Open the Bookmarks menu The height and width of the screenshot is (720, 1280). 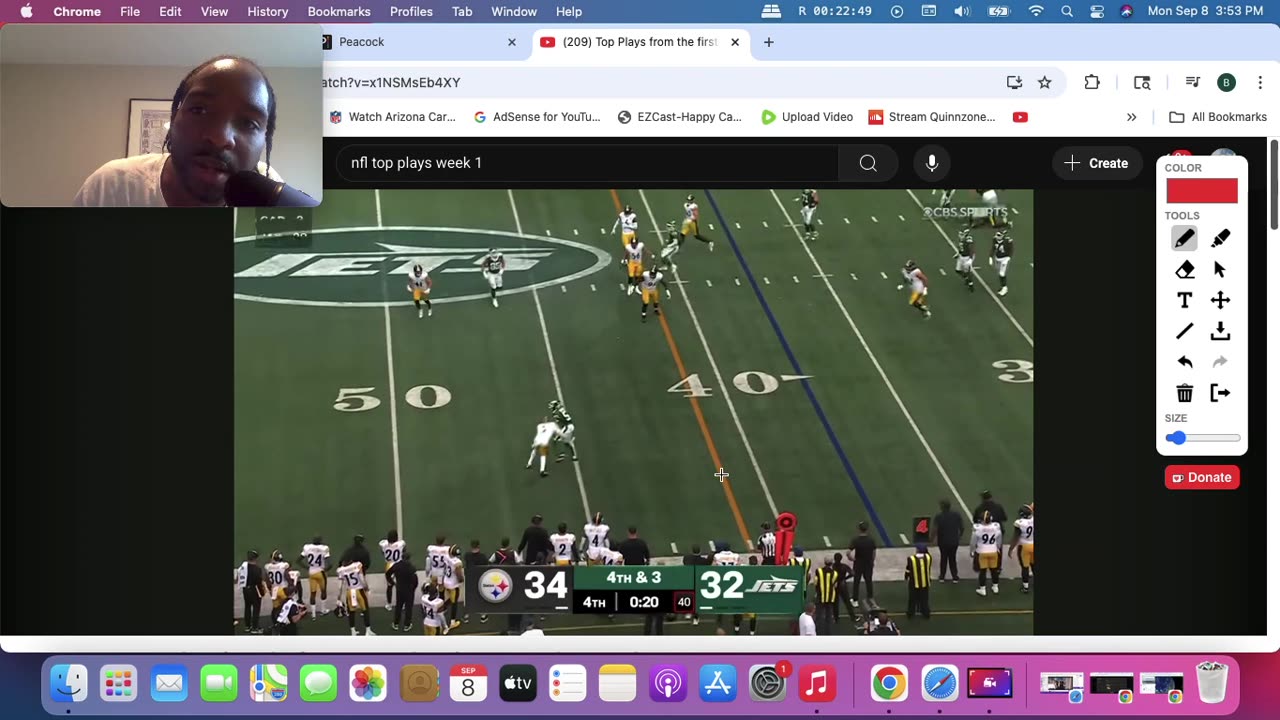[339, 11]
